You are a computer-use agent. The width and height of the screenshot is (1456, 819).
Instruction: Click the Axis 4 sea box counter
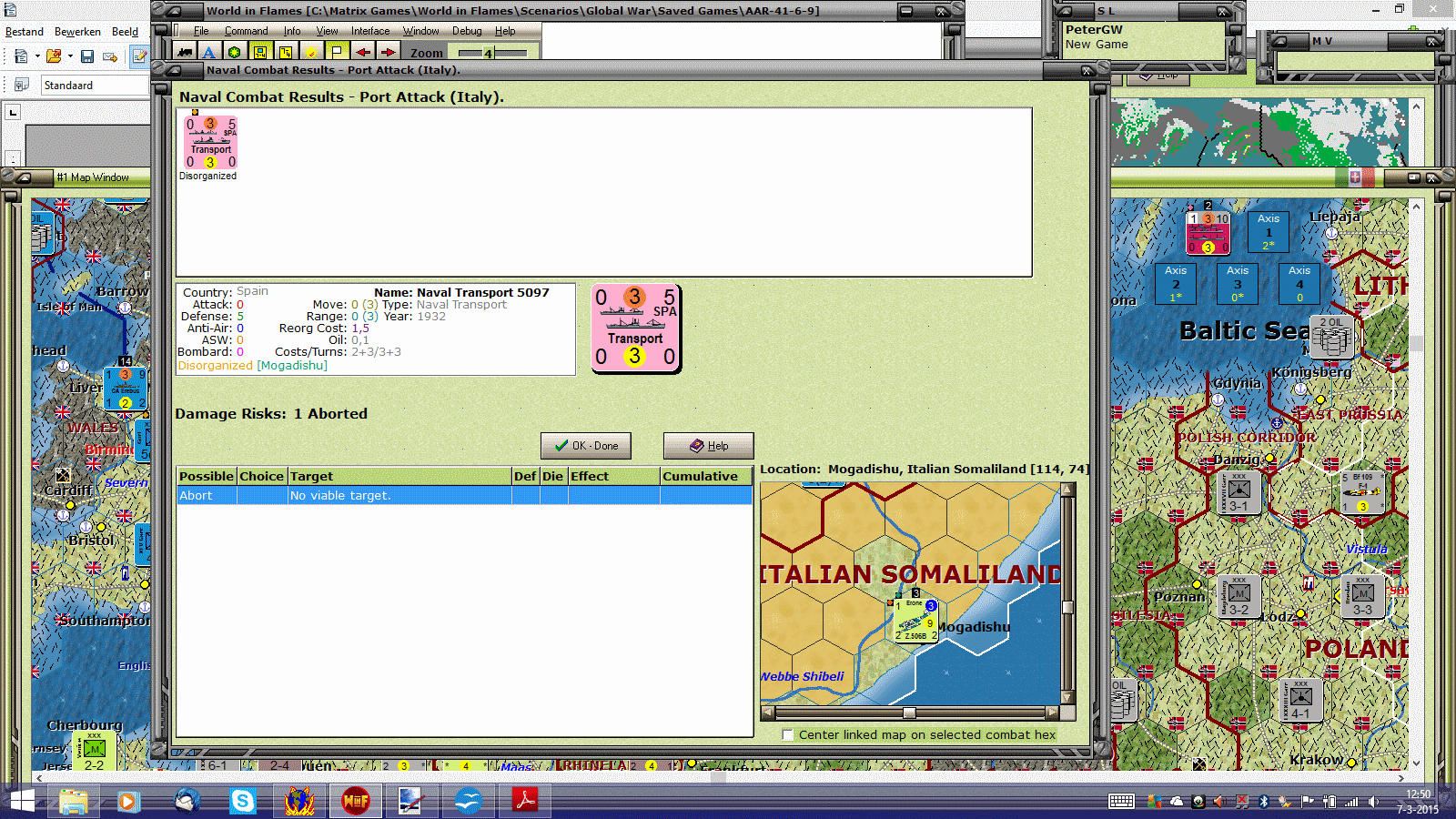click(x=1299, y=283)
